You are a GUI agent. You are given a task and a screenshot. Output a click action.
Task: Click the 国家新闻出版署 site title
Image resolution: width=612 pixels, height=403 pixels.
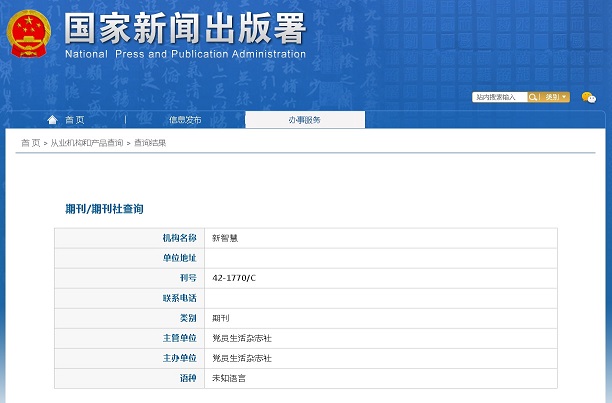[184, 27]
